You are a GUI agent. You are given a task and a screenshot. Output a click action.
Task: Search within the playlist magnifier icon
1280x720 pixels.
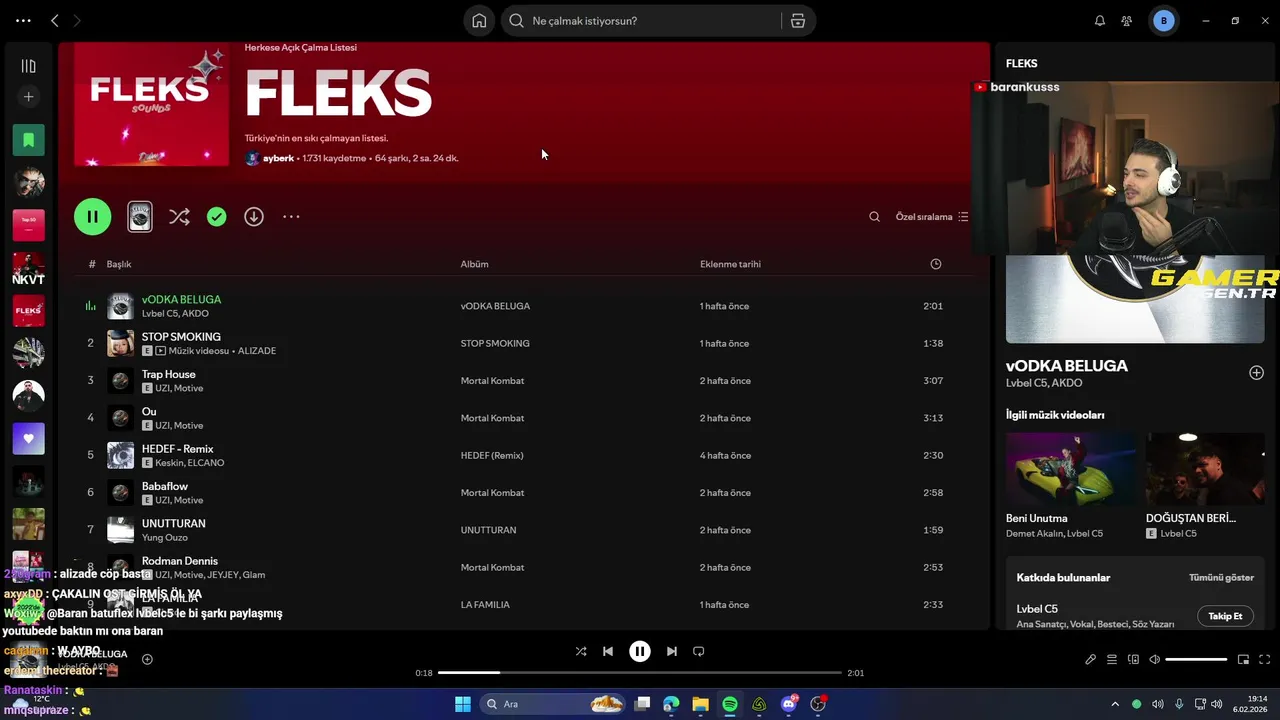point(874,216)
